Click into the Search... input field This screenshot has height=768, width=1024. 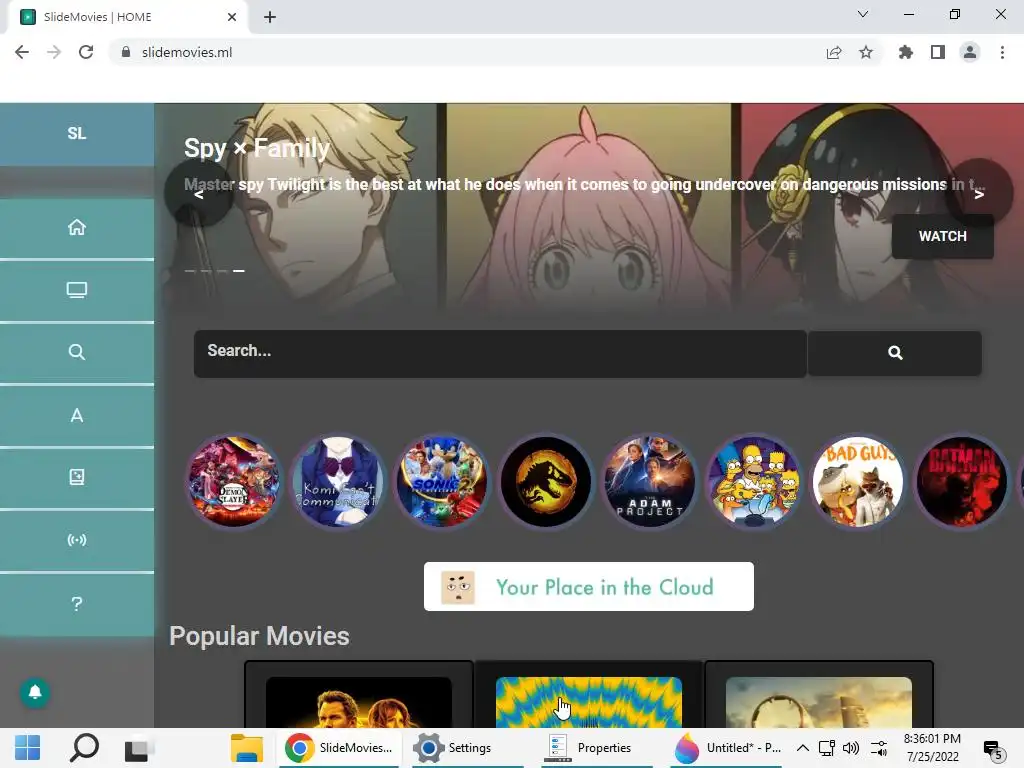coord(500,353)
